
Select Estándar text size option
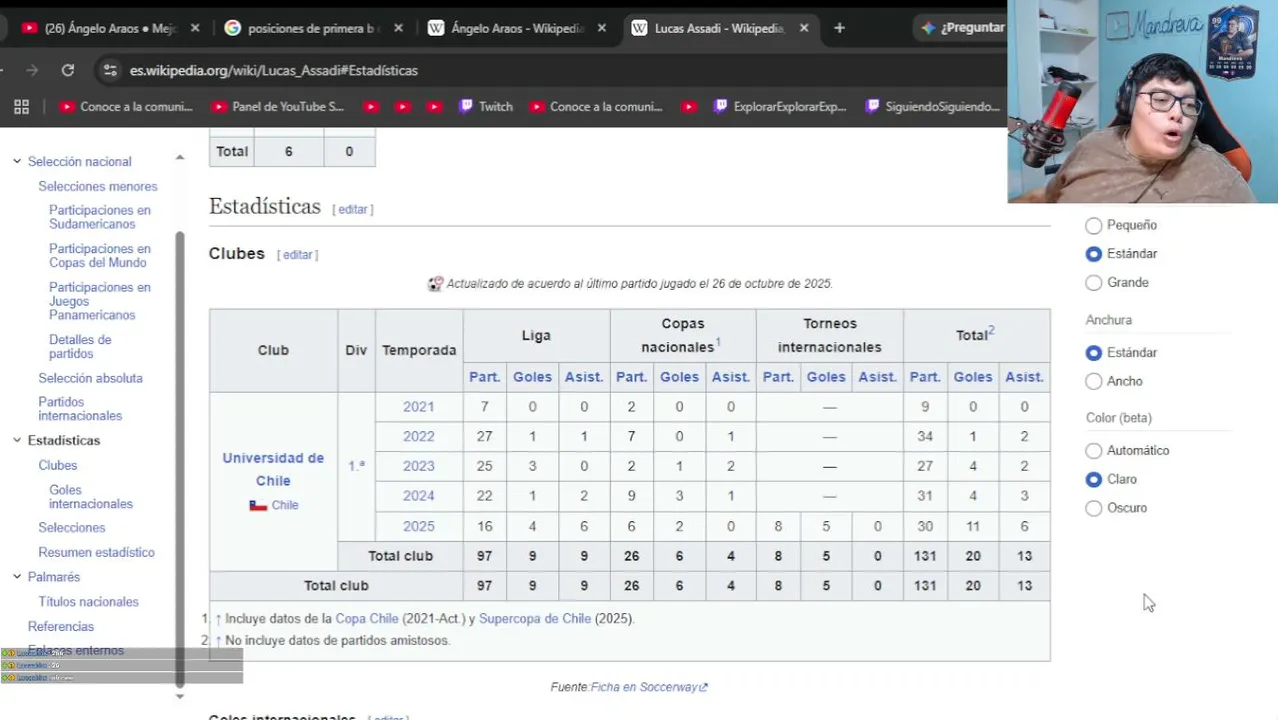(x=1094, y=254)
